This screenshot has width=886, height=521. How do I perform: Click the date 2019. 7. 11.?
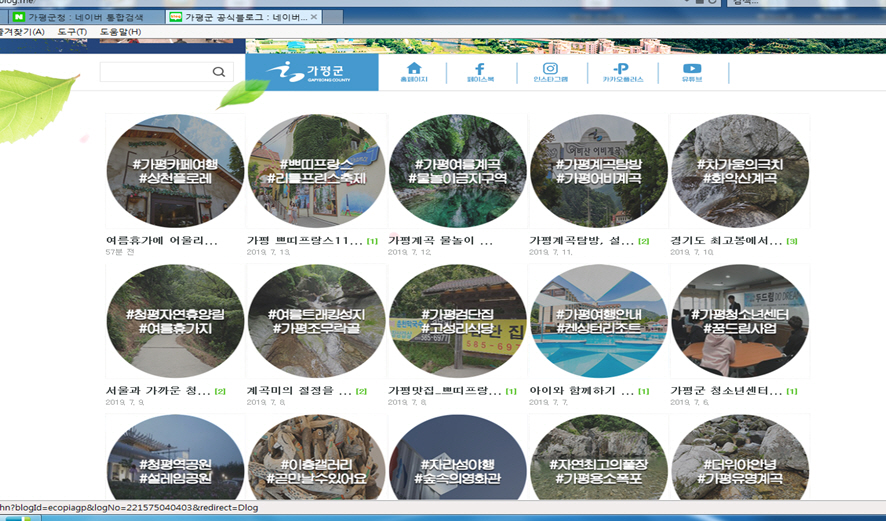point(551,252)
